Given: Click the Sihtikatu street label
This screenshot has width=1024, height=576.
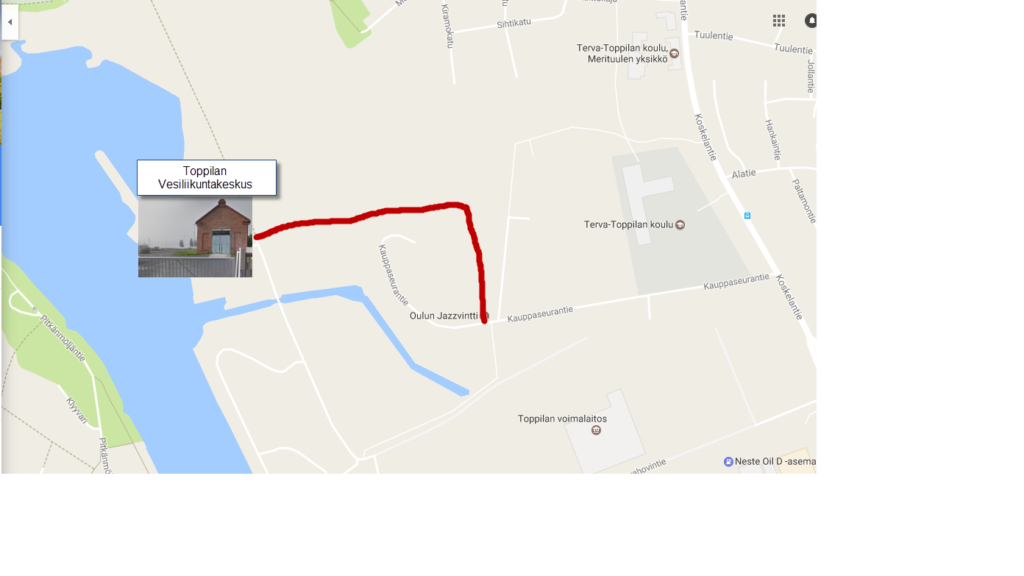Looking at the screenshot, I should [514, 24].
